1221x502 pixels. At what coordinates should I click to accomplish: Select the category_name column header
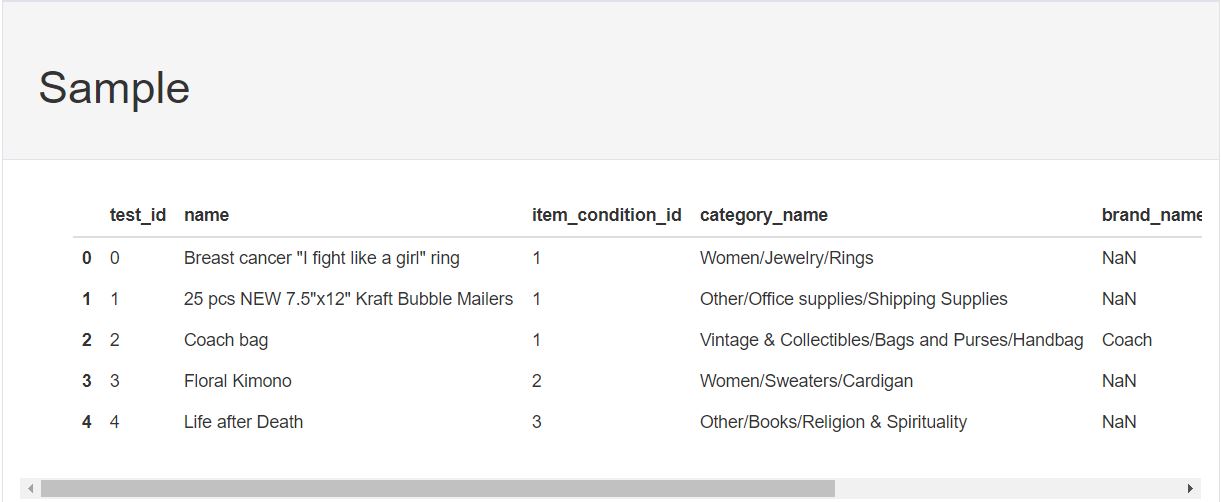point(764,215)
